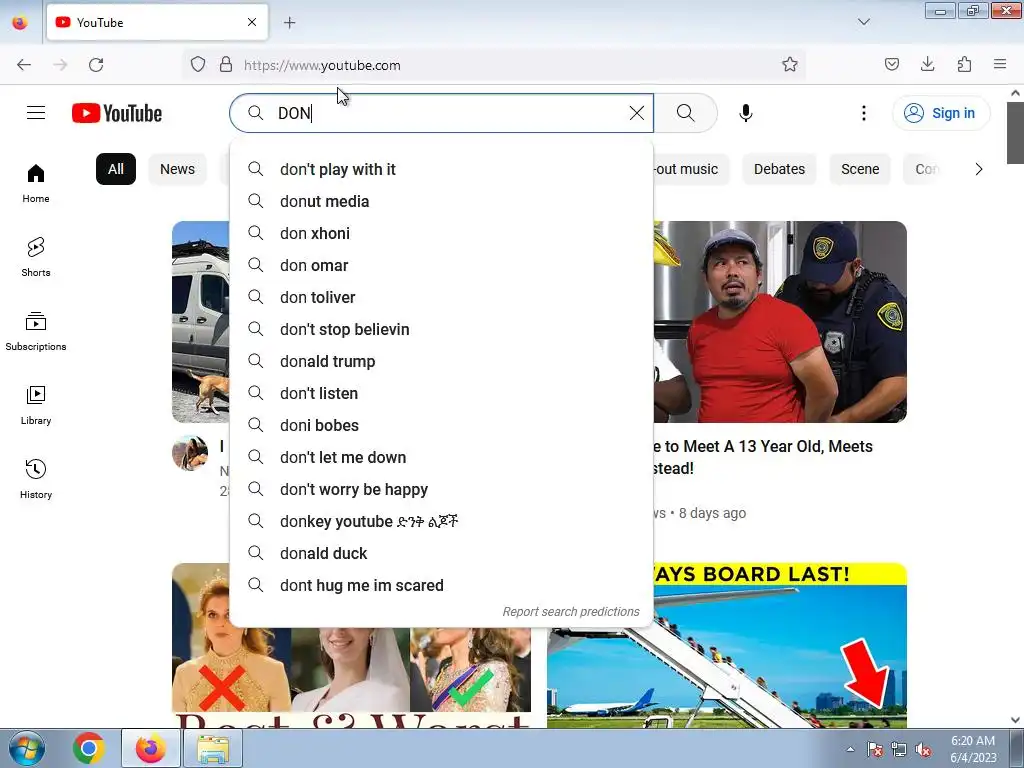The height and width of the screenshot is (768, 1024).
Task: Go back in Firefox
Action: 24,65
